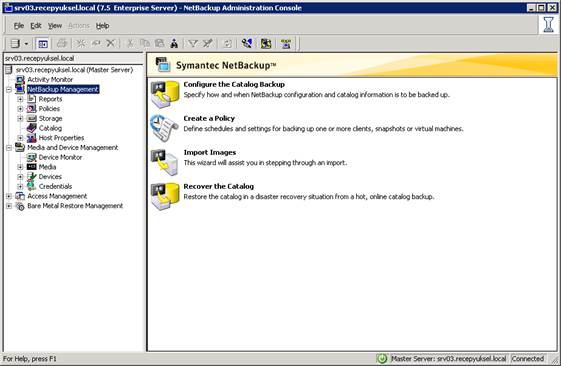Click the server name field above the tree
561x366 pixels.
73,58
